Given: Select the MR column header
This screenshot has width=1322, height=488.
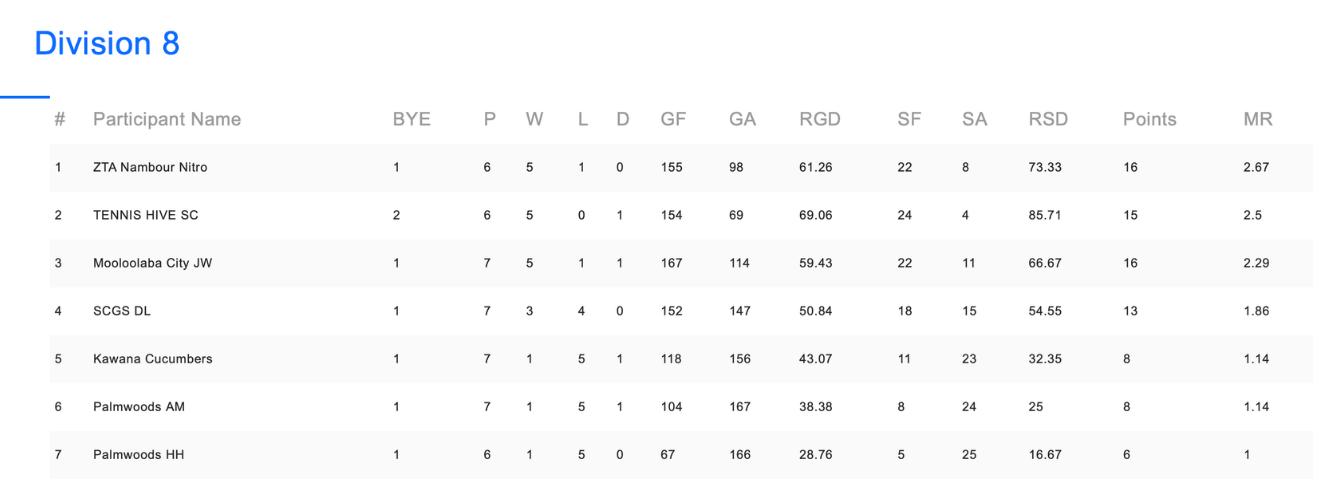Looking at the screenshot, I should click(1258, 119).
